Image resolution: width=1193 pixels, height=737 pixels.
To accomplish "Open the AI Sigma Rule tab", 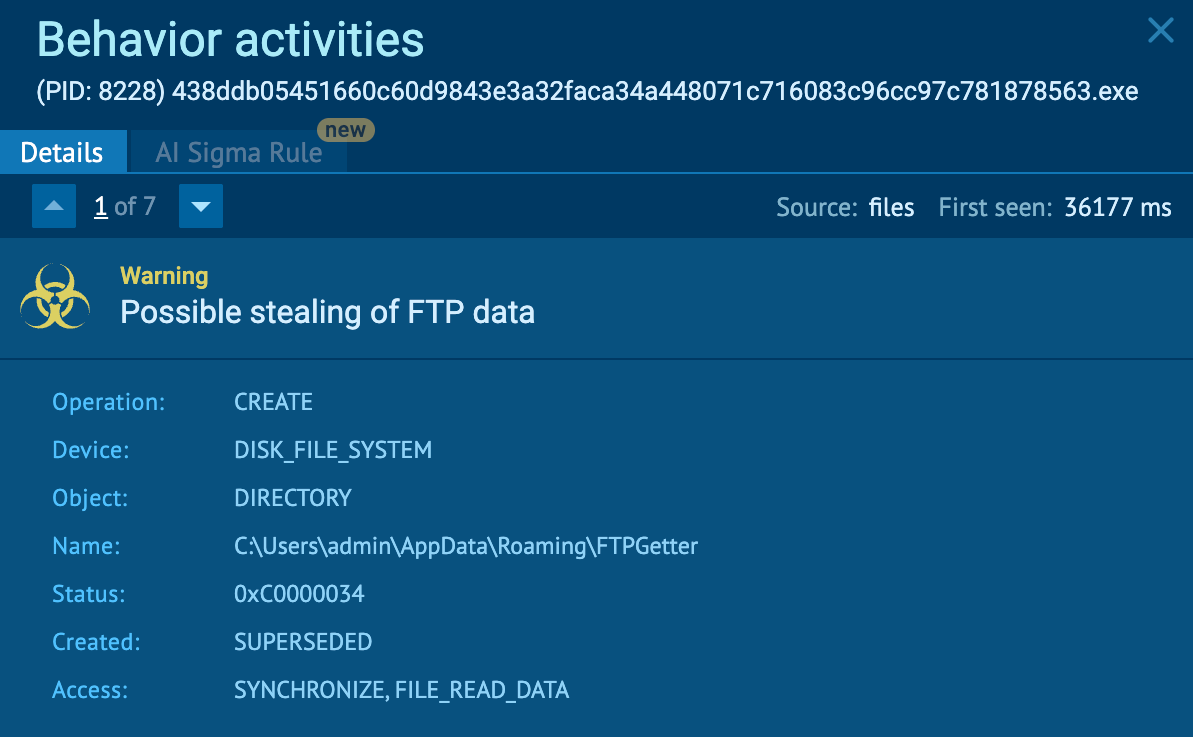I will coord(239,152).
